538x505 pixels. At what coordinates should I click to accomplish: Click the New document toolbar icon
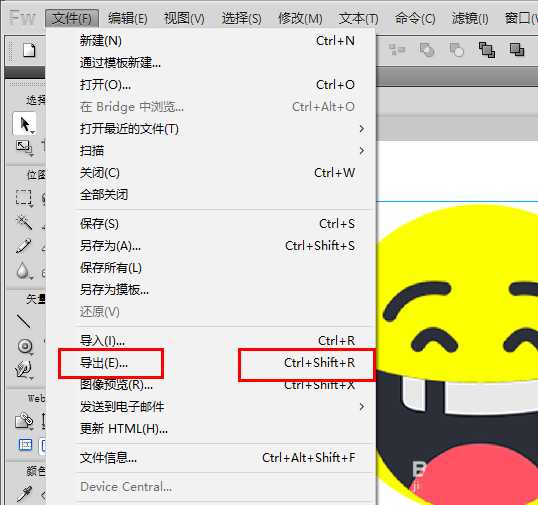pos(29,50)
